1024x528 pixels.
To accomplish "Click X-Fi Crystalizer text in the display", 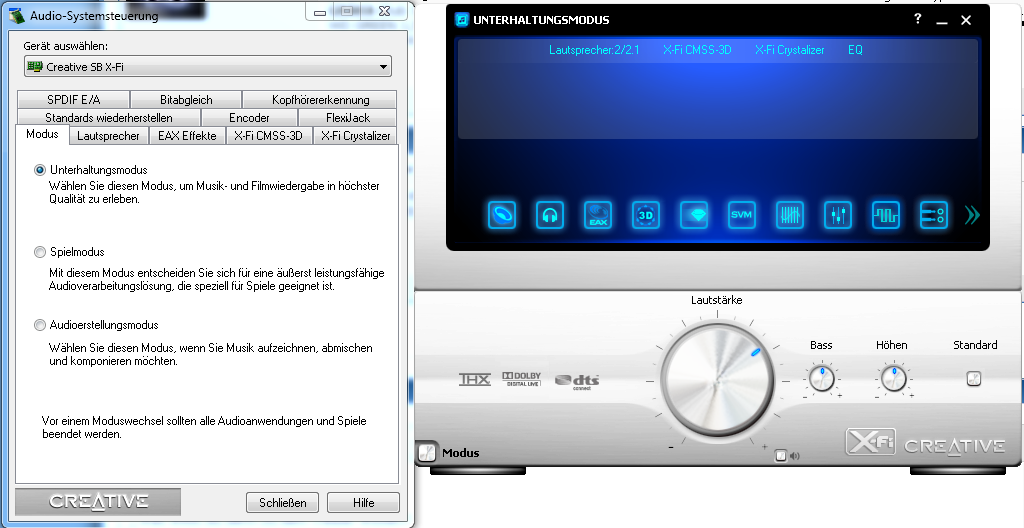I will pos(790,50).
